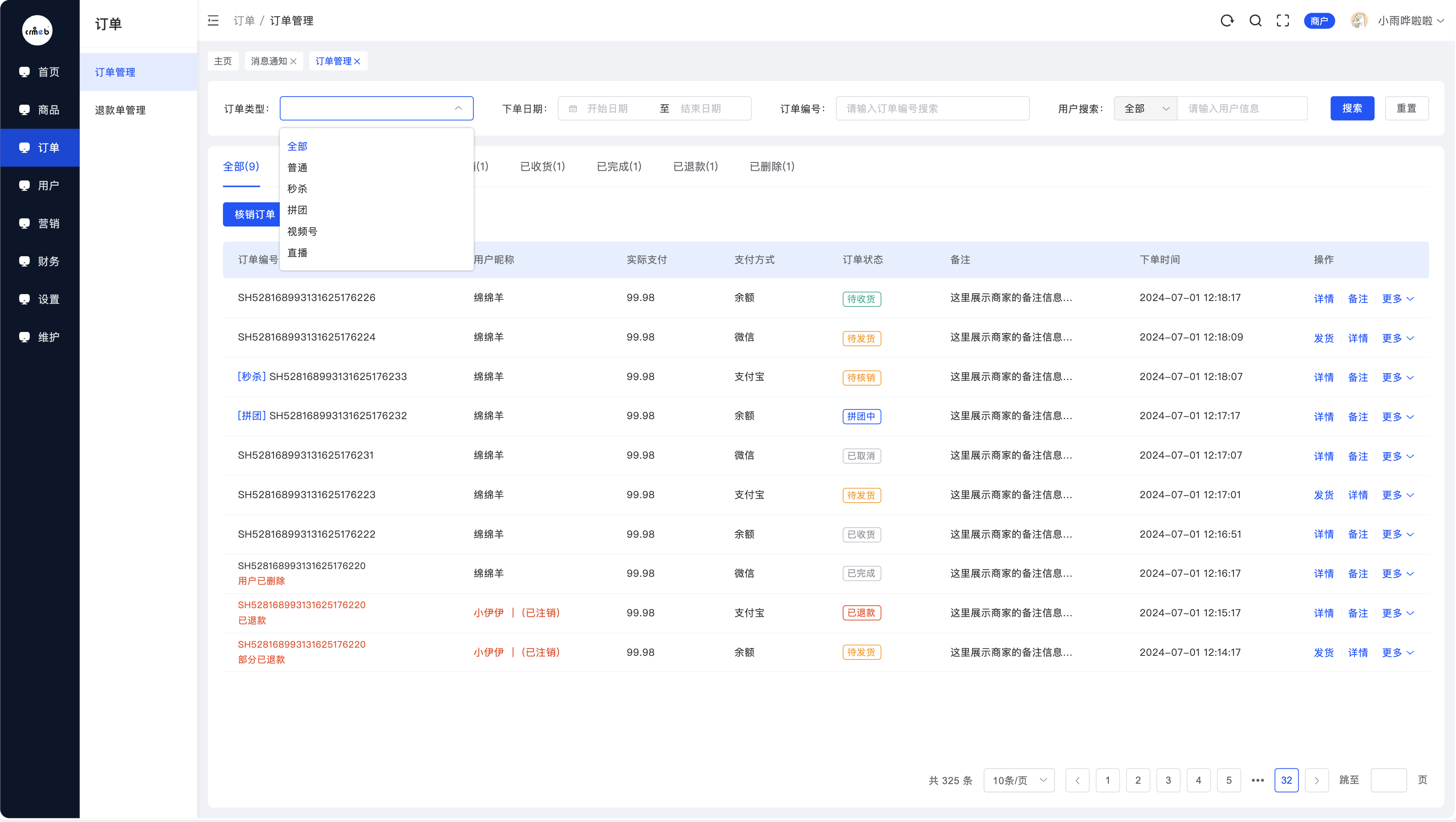
Task: Click 发货 for order ending 176224
Action: click(1323, 338)
